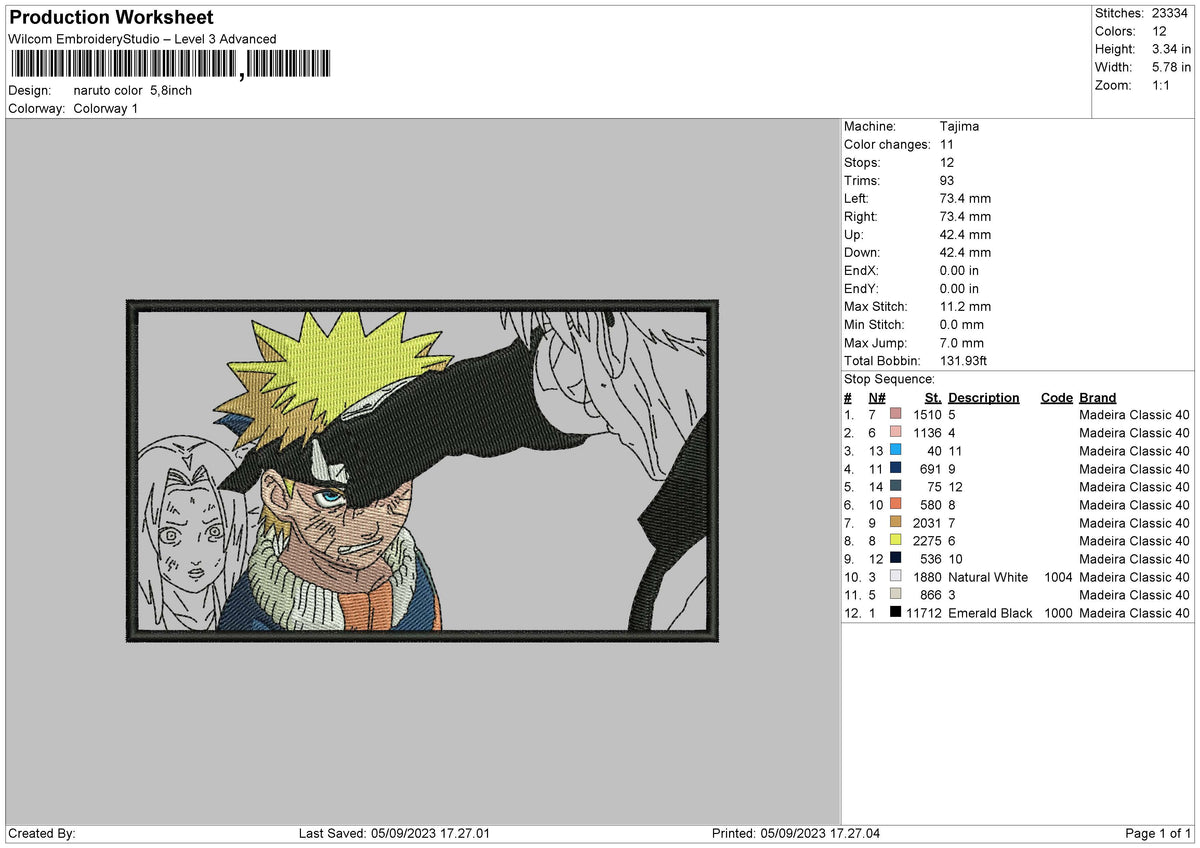Click the Width value 5.78 in

[x=1172, y=67]
